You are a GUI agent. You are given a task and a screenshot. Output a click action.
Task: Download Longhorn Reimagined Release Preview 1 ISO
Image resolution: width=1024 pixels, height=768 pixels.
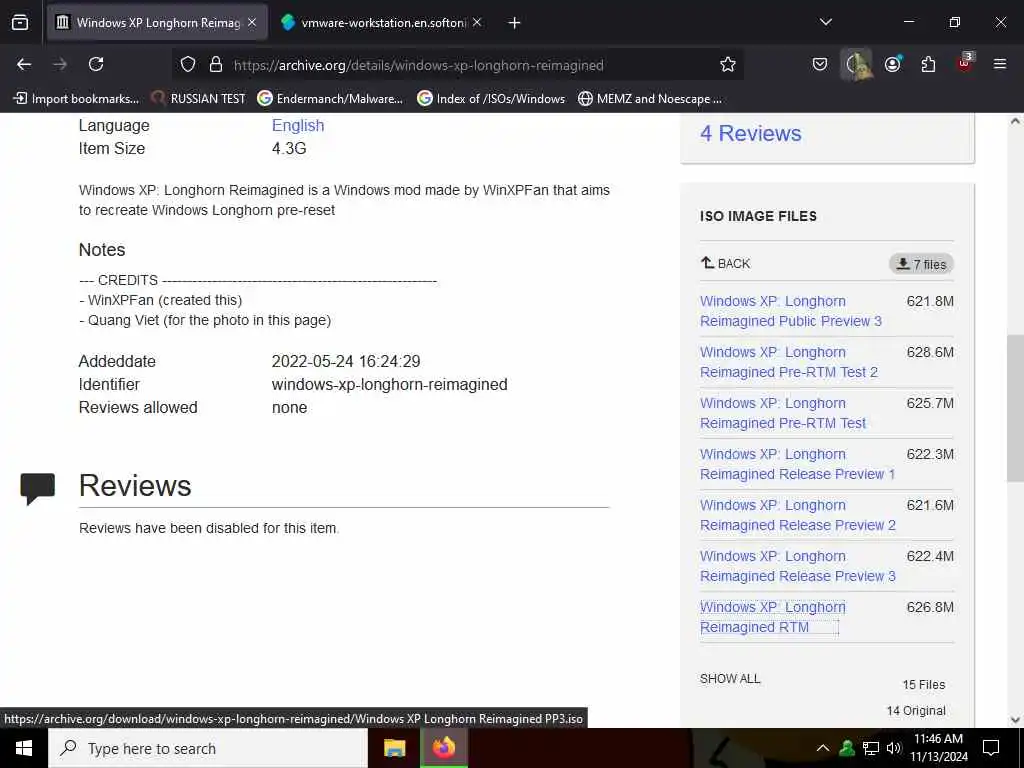coord(797,464)
